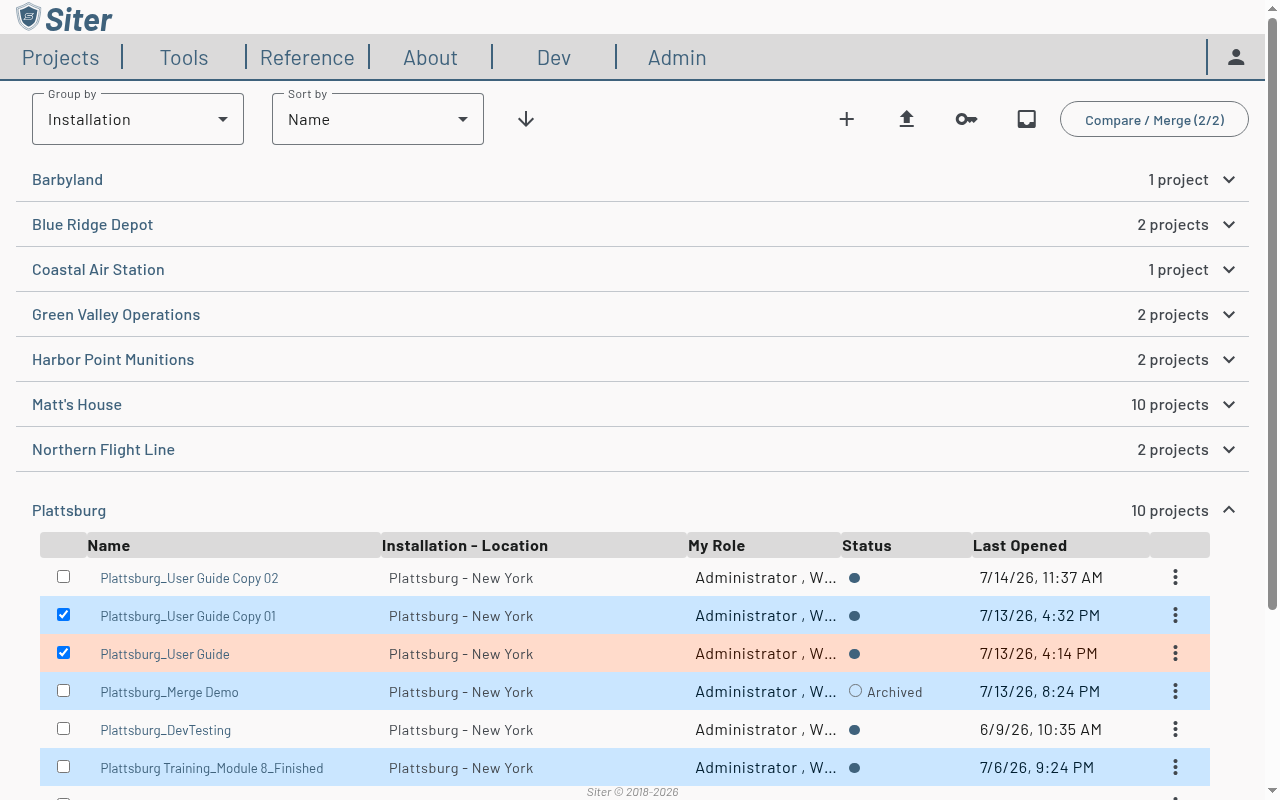Open three-dot menu of Plattsburg_User Guide row

click(1175, 653)
